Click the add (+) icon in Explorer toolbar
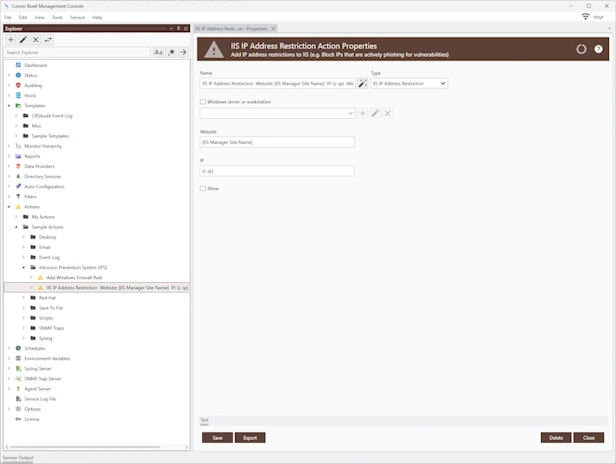 pos(11,40)
